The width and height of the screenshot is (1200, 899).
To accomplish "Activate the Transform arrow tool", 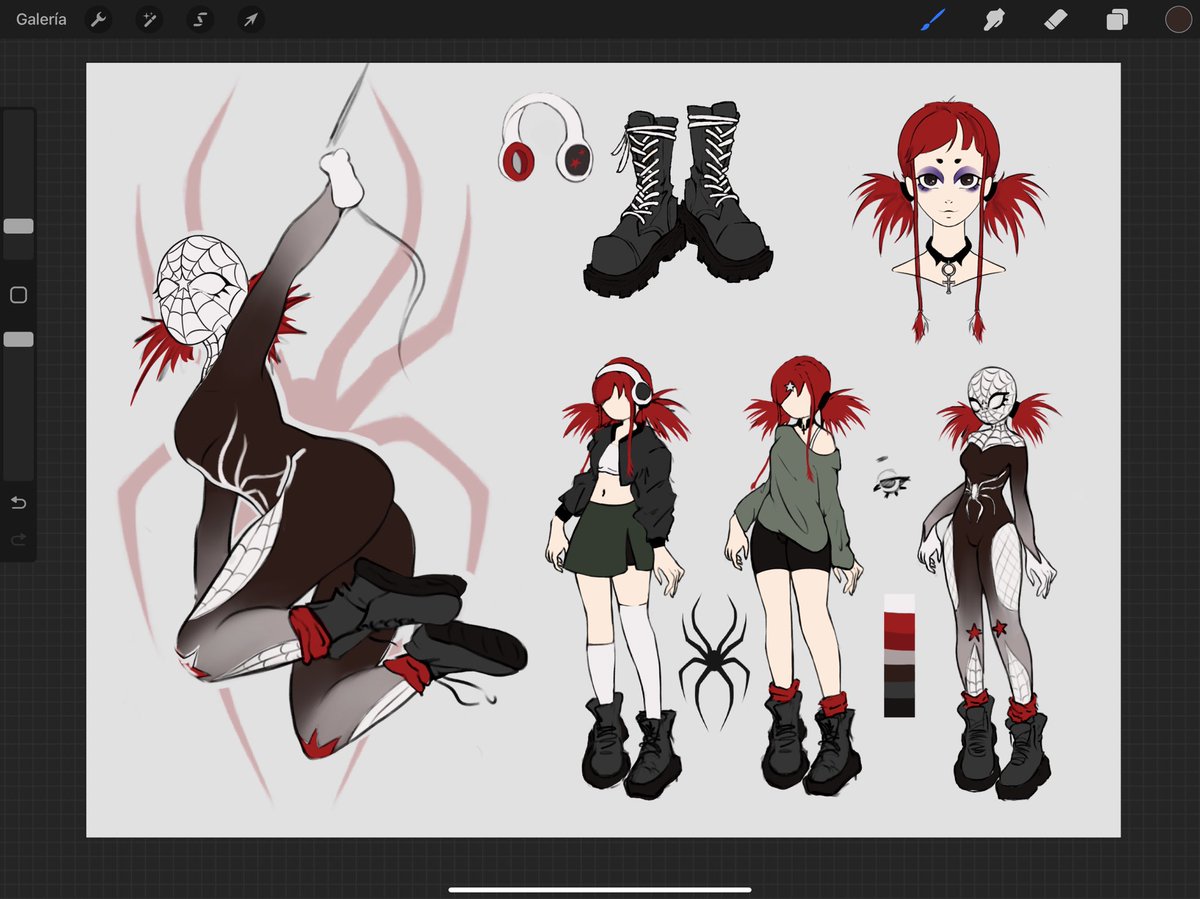I will point(251,19).
